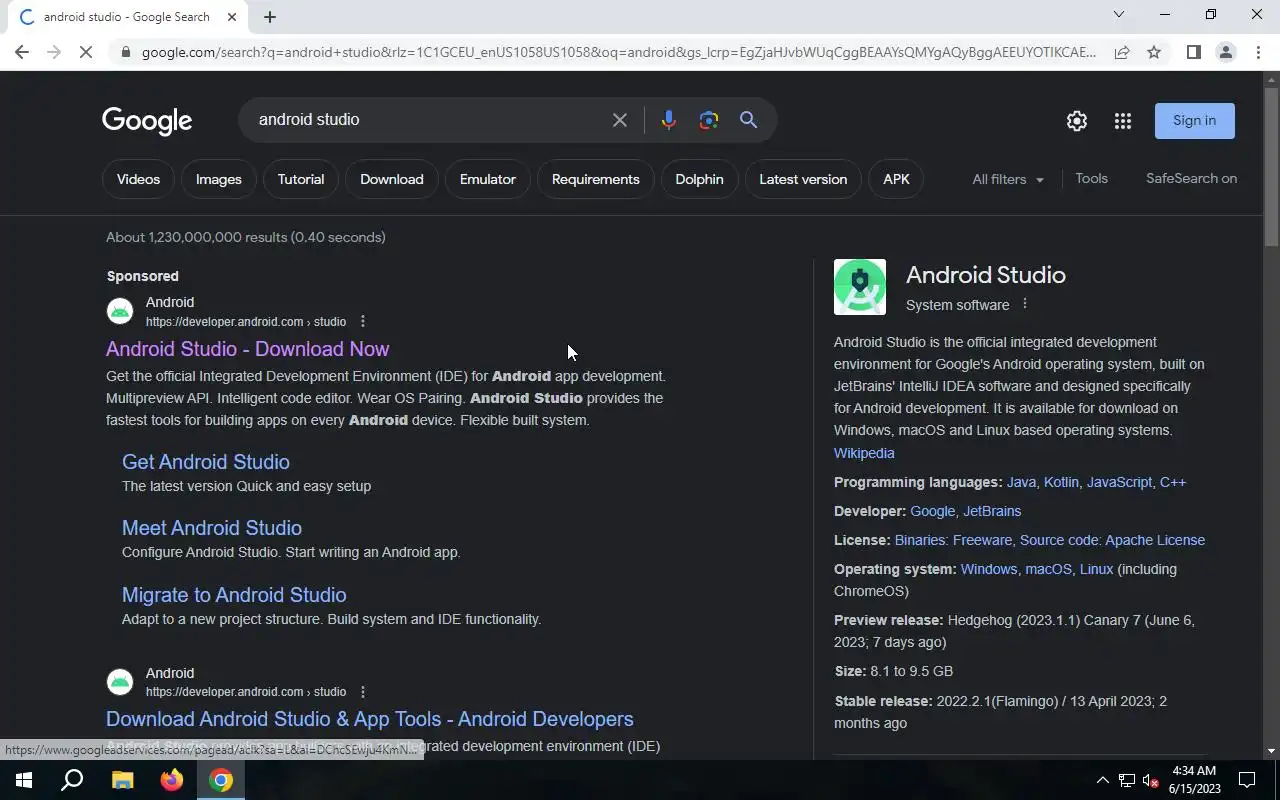Screen dimensions: 1280x800
Task: Bookmark this tab with star icon
Action: coord(1154,52)
